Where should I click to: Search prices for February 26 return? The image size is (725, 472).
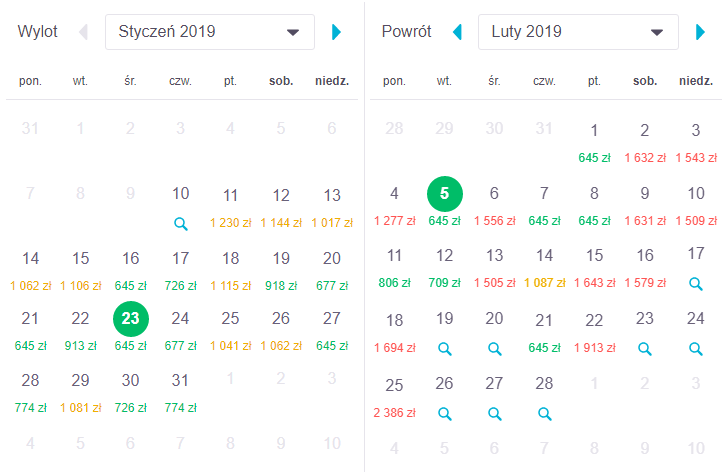tap(444, 414)
